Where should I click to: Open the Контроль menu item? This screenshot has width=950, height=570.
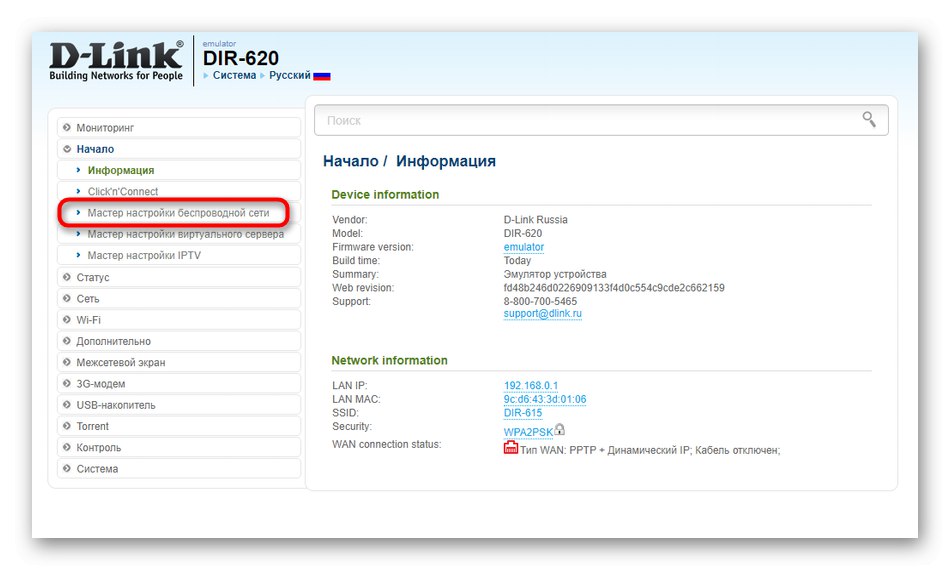click(179, 447)
